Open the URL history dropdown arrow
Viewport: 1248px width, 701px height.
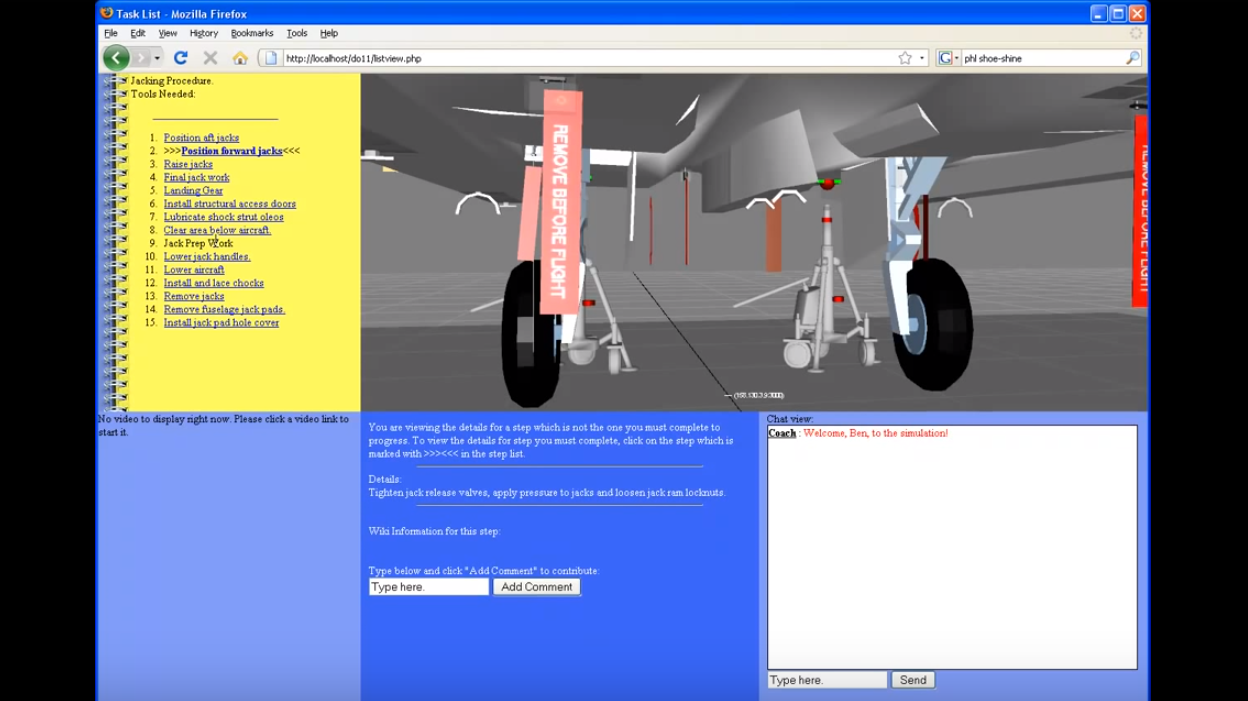pyautogui.click(x=922, y=58)
